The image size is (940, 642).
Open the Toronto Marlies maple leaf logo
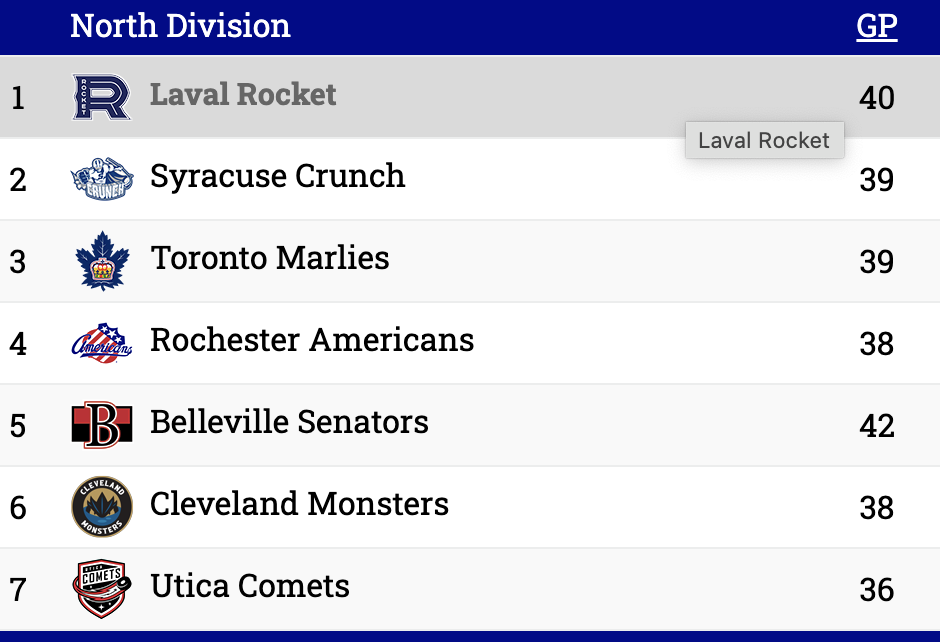[x=102, y=261]
